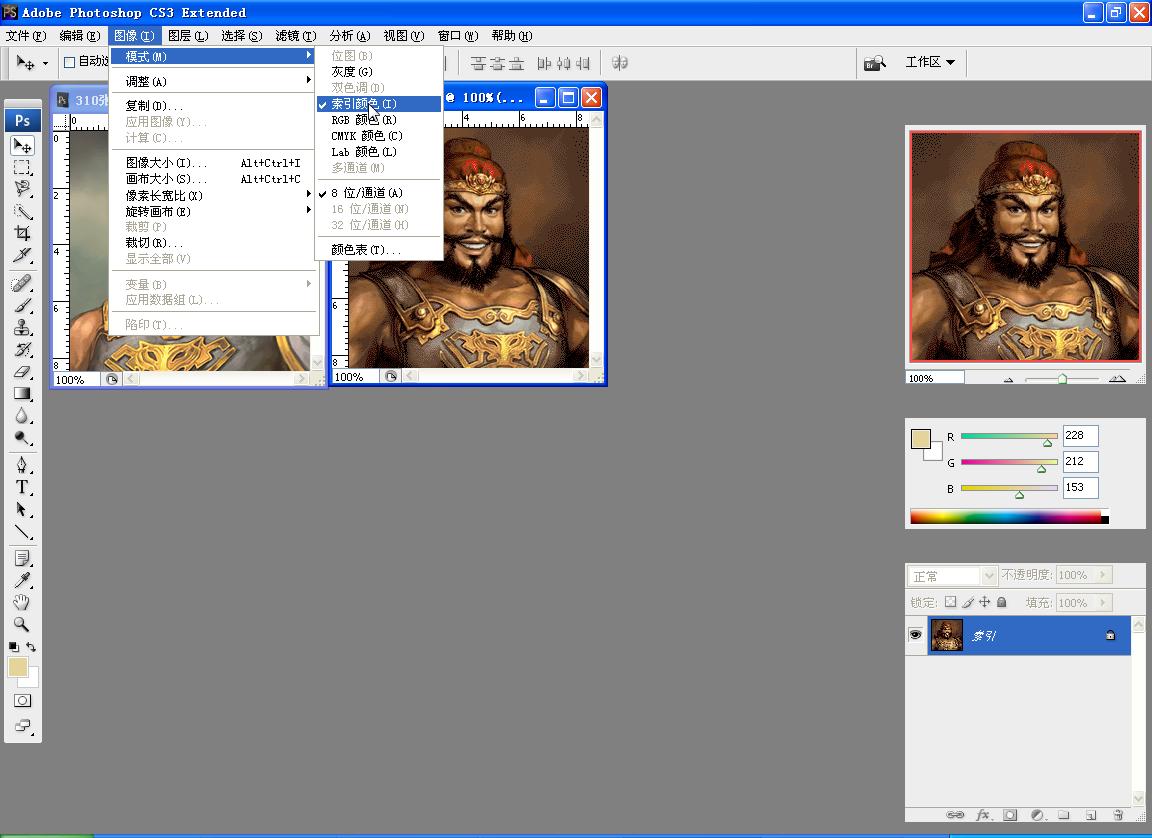Click 图像大小 menu entry
This screenshot has height=838, width=1152.
166,163
